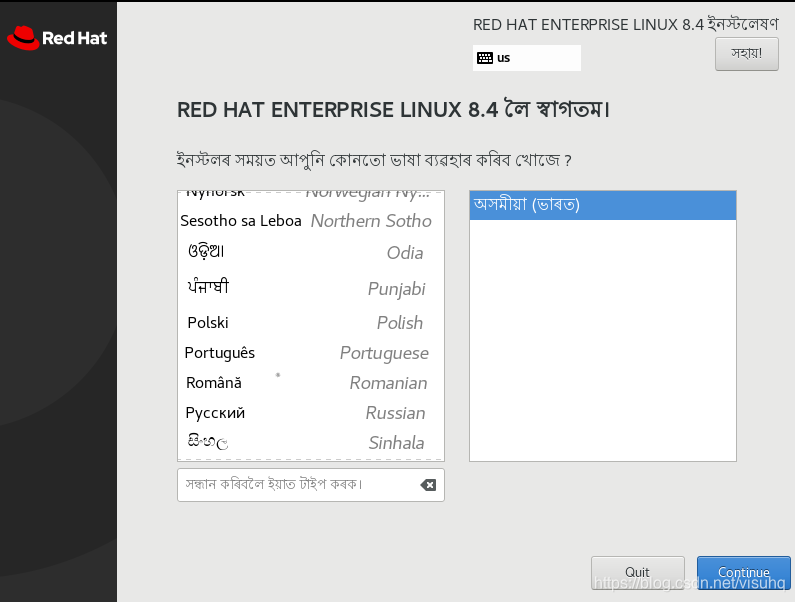The width and height of the screenshot is (795, 602).
Task: Select Русский (Russian) in the language list
Action: tap(311, 413)
